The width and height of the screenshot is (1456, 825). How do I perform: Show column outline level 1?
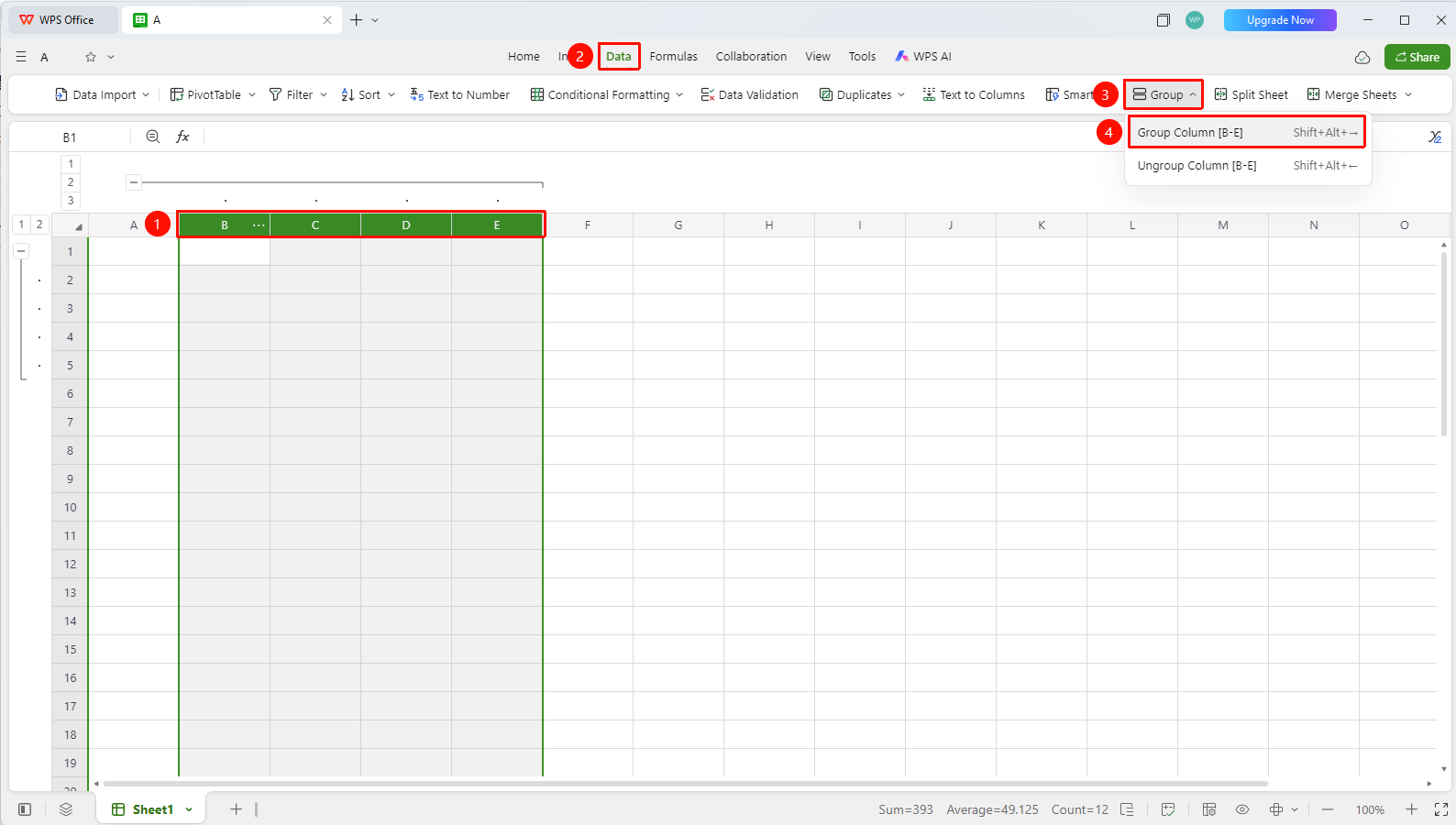(71, 164)
